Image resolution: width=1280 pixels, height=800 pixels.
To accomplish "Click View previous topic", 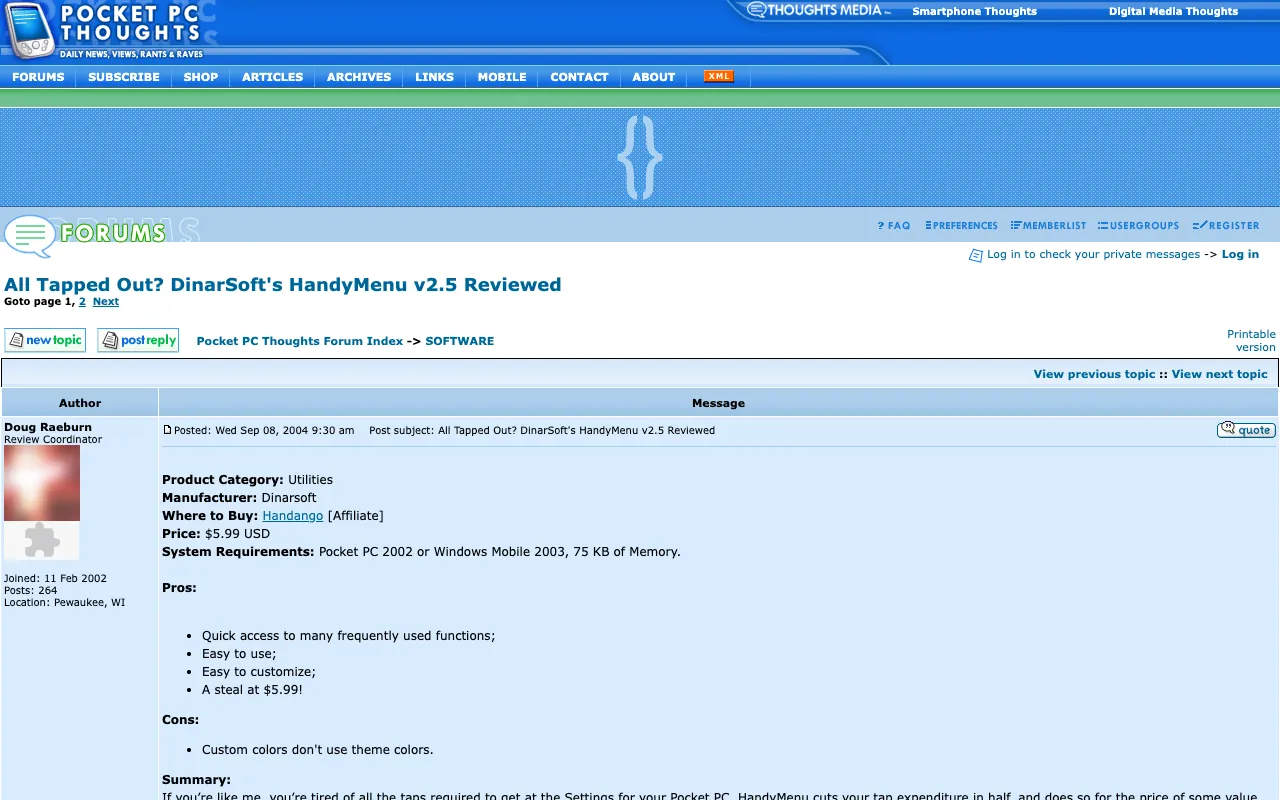I will [1094, 374].
